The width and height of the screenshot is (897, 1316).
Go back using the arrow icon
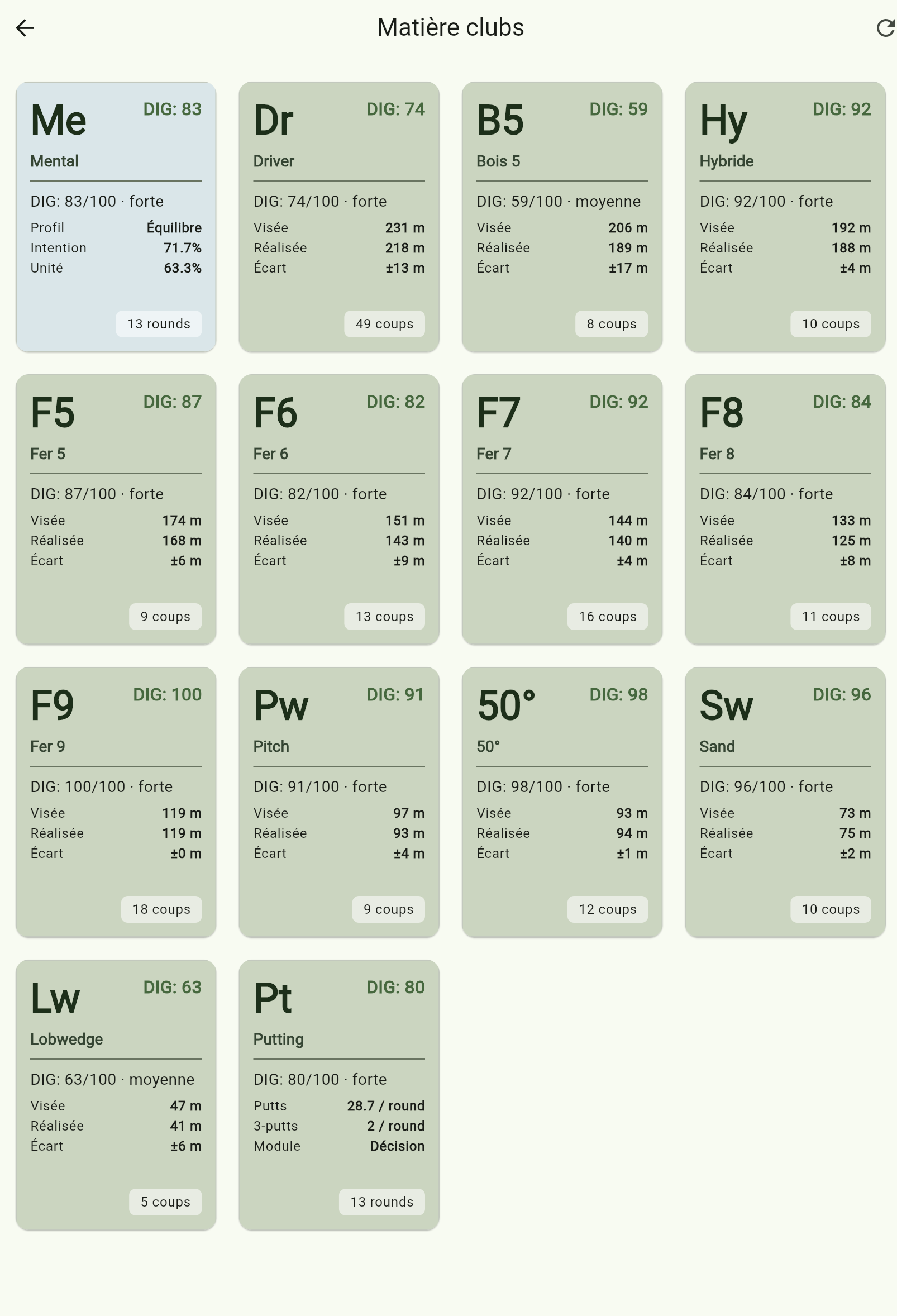coord(25,28)
